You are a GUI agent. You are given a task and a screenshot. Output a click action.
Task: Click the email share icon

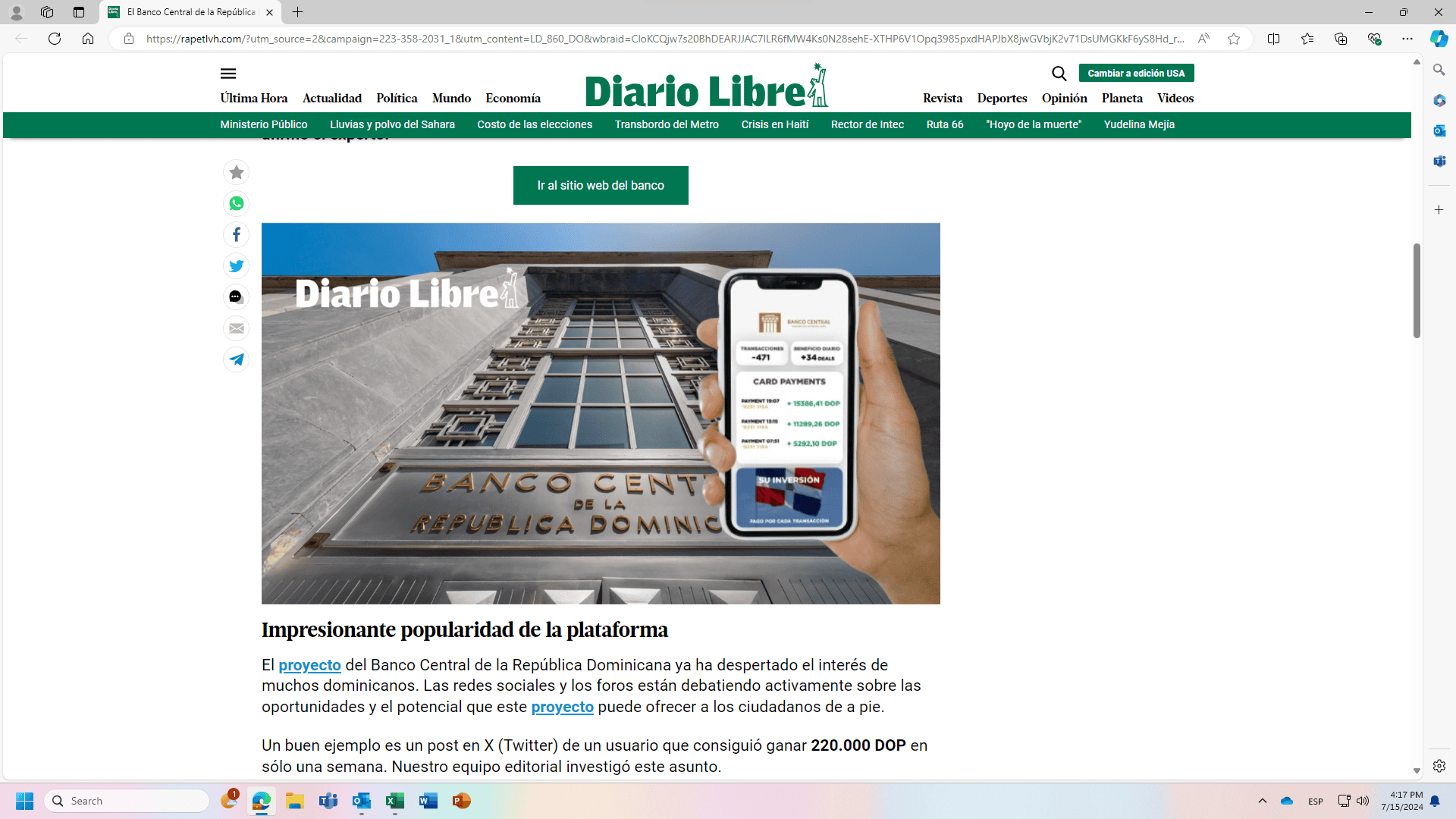236,328
